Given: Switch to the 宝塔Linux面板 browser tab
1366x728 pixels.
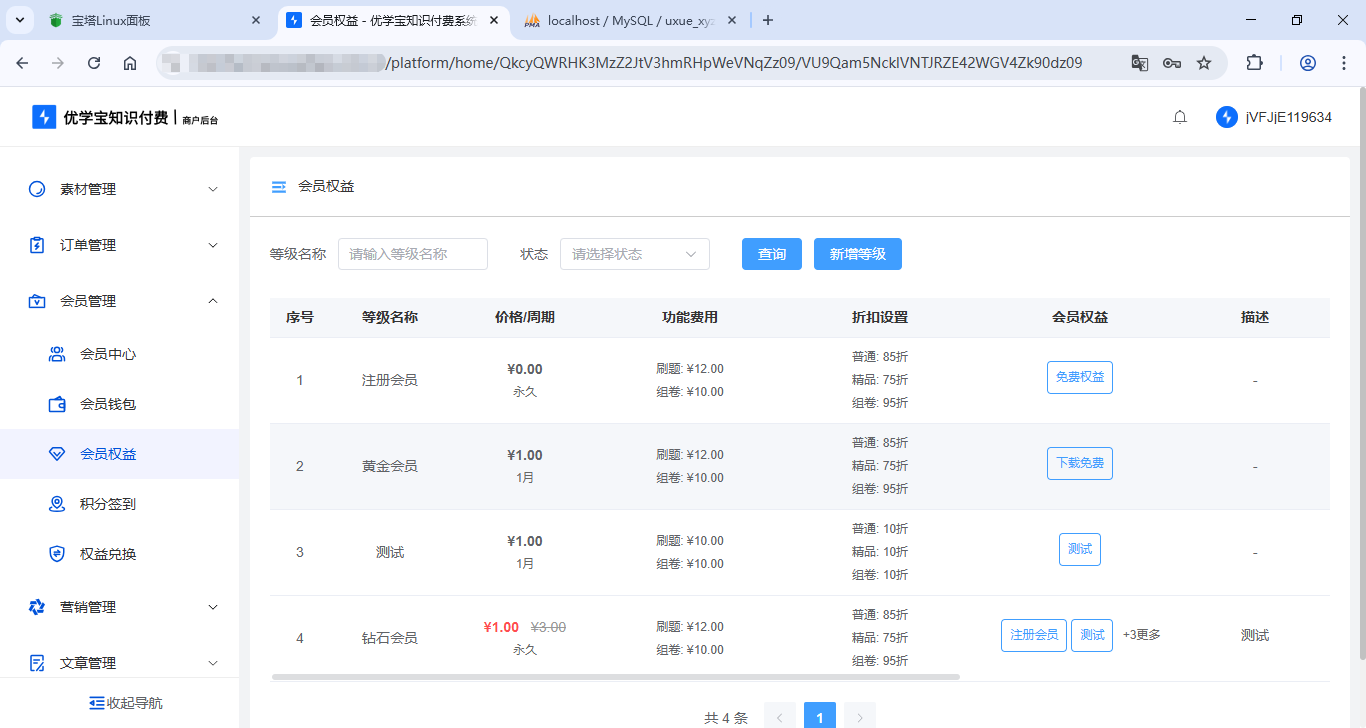Looking at the screenshot, I should (x=150, y=20).
